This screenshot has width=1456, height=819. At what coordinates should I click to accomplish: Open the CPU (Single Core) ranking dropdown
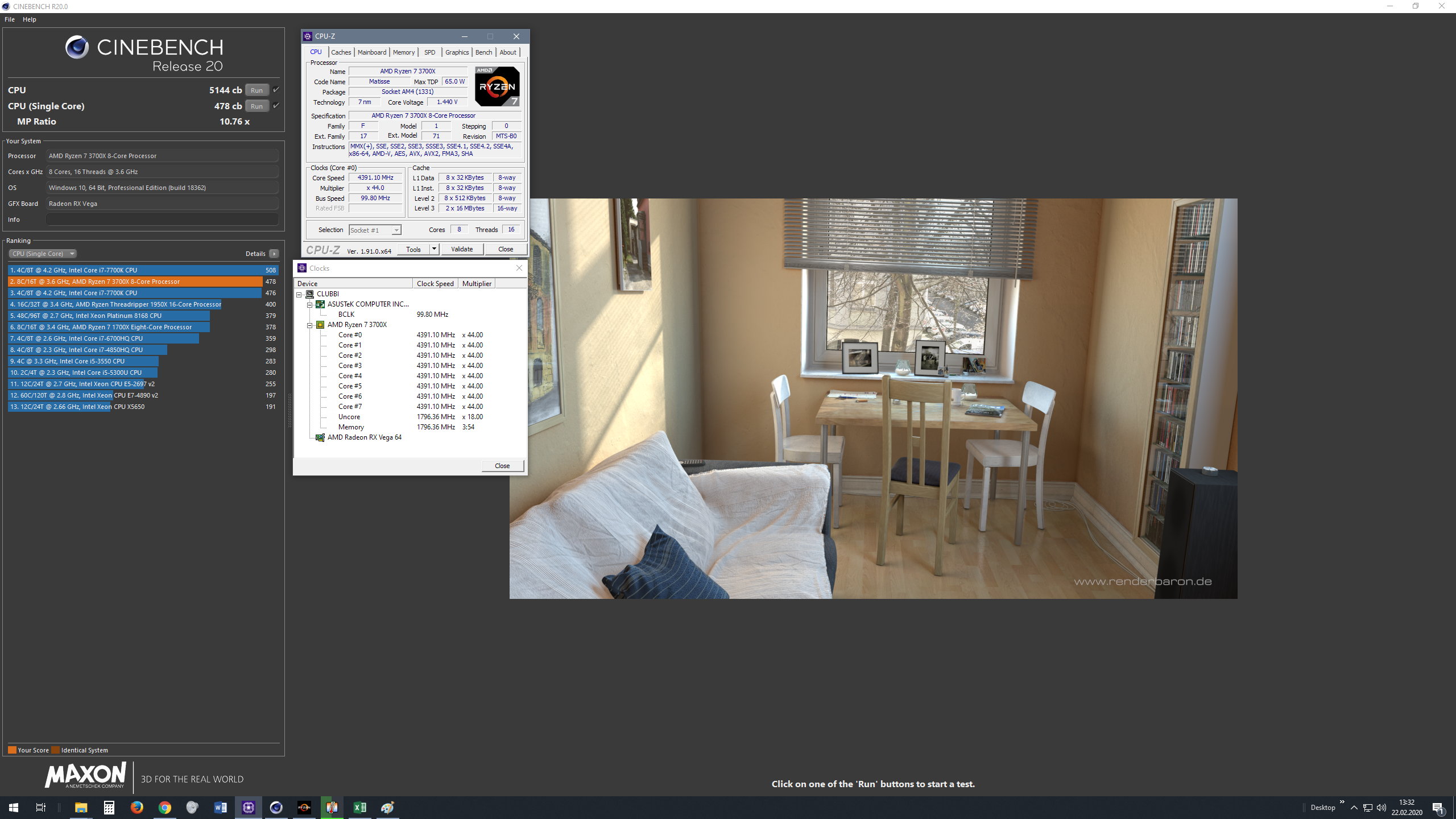pos(43,254)
